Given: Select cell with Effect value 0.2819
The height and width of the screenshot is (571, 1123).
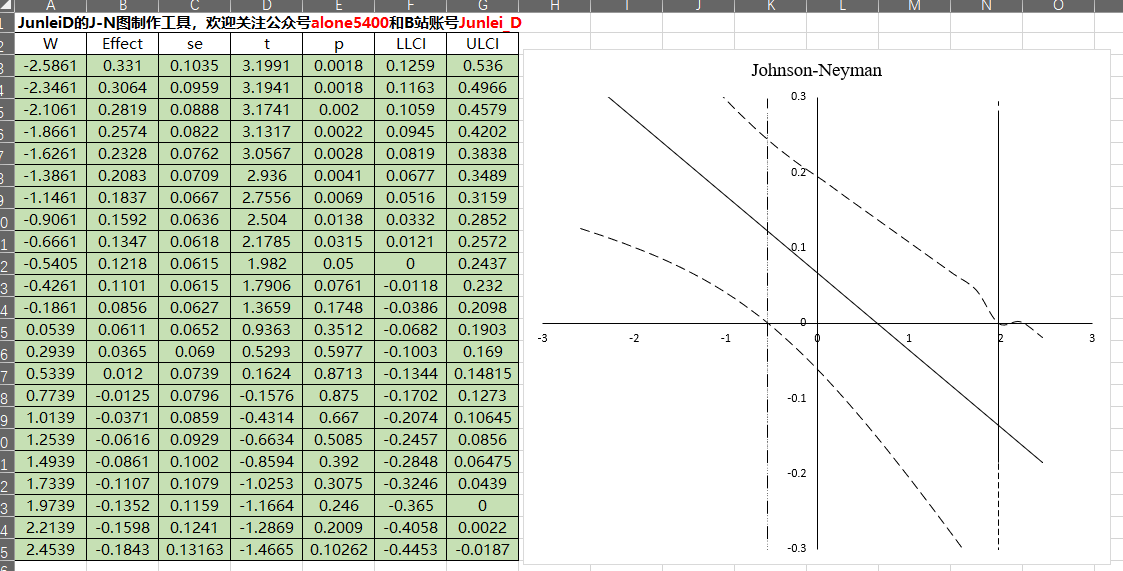Looking at the screenshot, I should coord(122,110).
